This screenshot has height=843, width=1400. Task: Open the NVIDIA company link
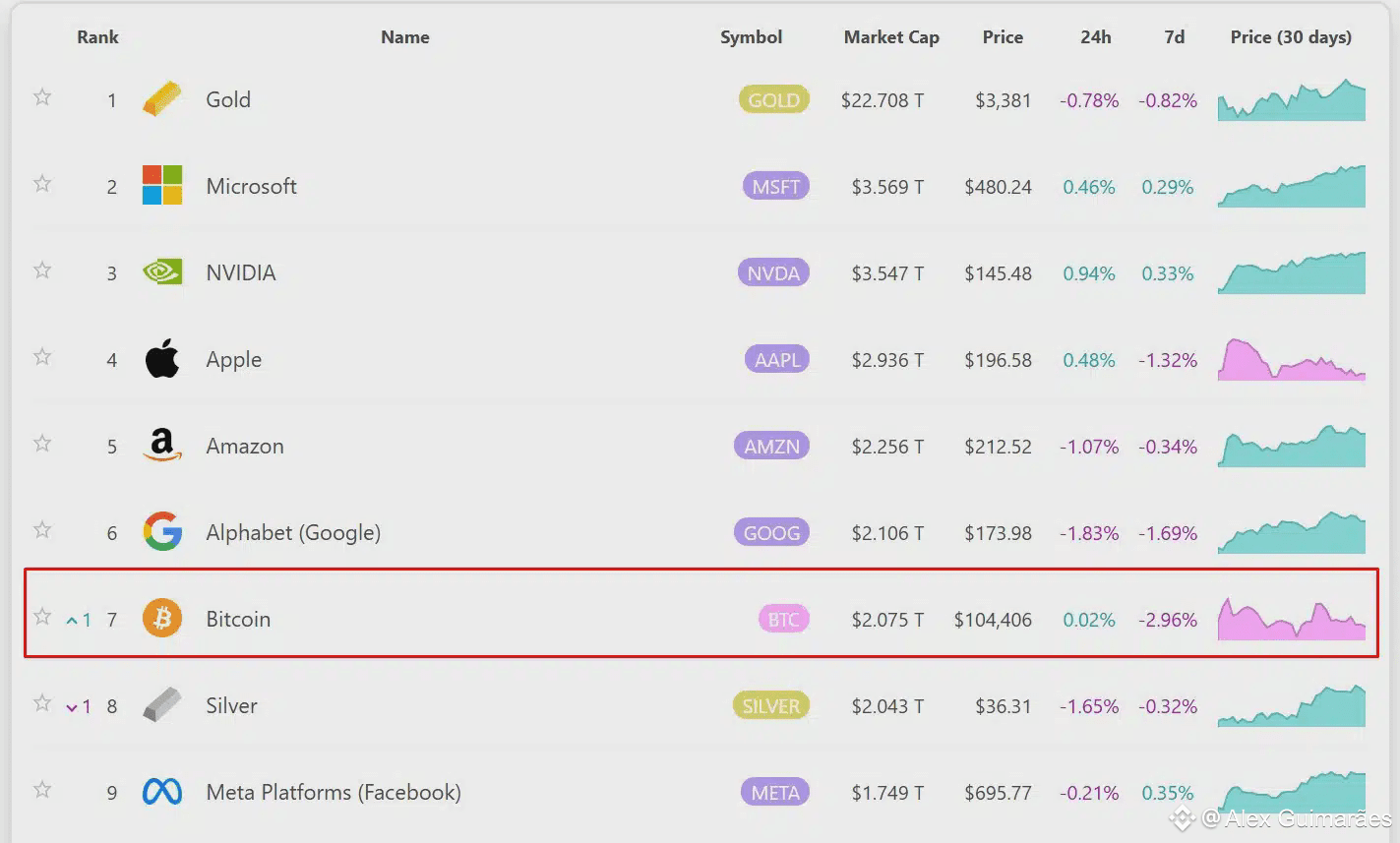pyautogui.click(x=241, y=272)
